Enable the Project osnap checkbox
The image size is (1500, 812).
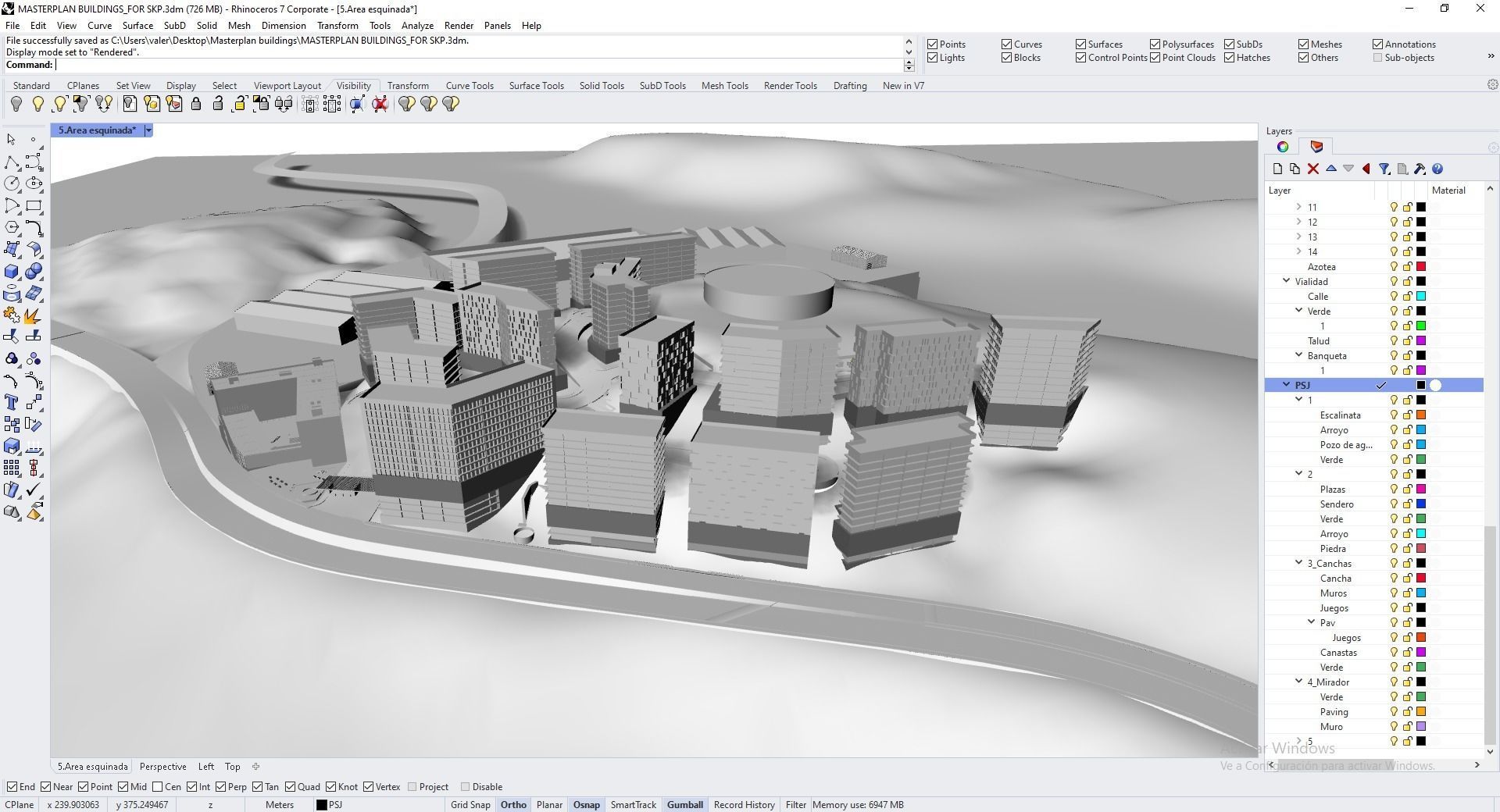click(x=412, y=787)
